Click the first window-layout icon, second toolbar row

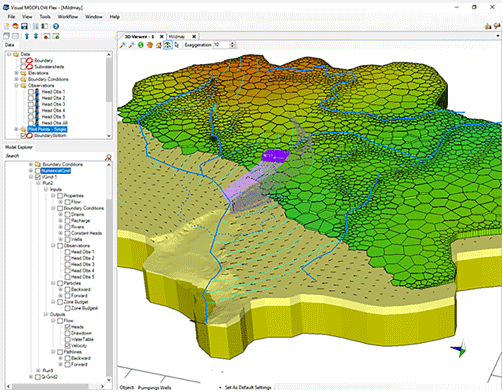click(x=6, y=36)
